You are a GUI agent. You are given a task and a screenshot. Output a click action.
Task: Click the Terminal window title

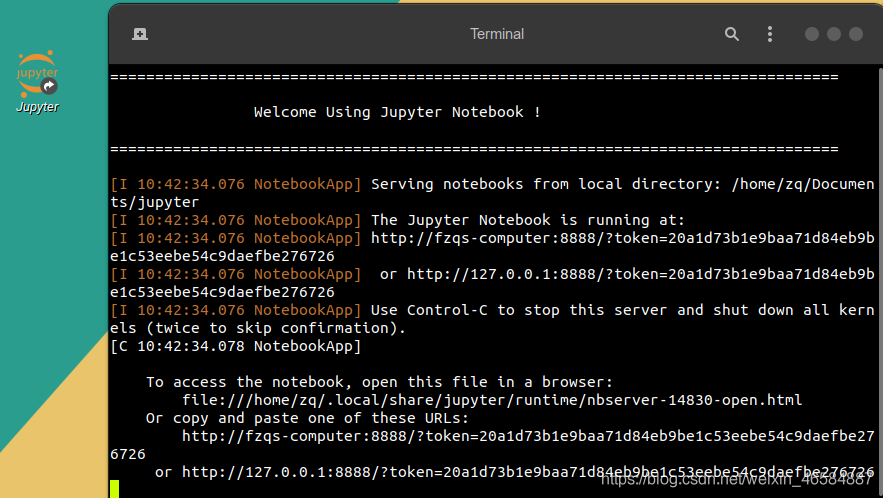(497, 34)
